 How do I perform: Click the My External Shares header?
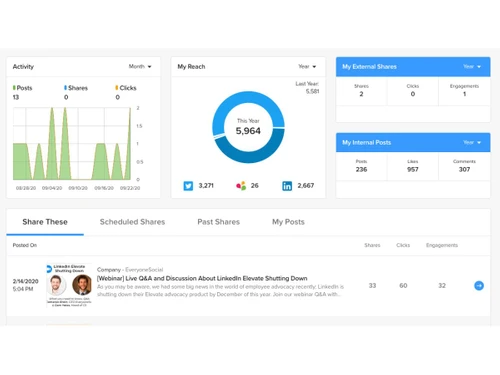pos(369,67)
